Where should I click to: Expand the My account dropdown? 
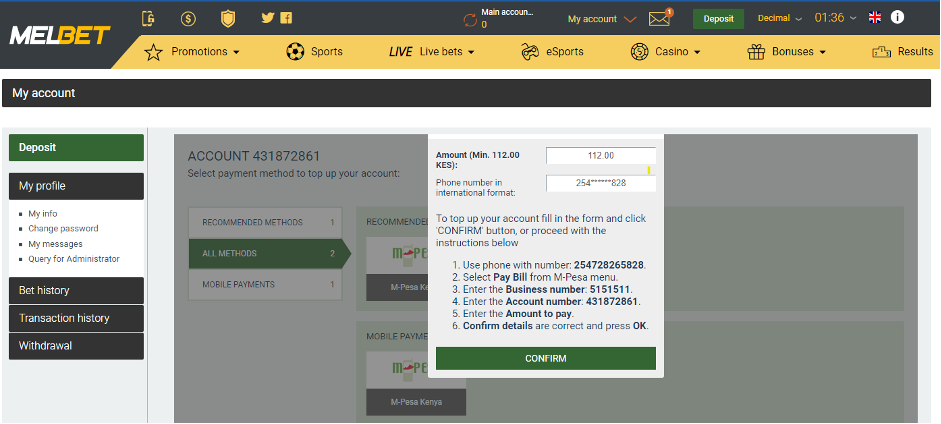pos(602,19)
